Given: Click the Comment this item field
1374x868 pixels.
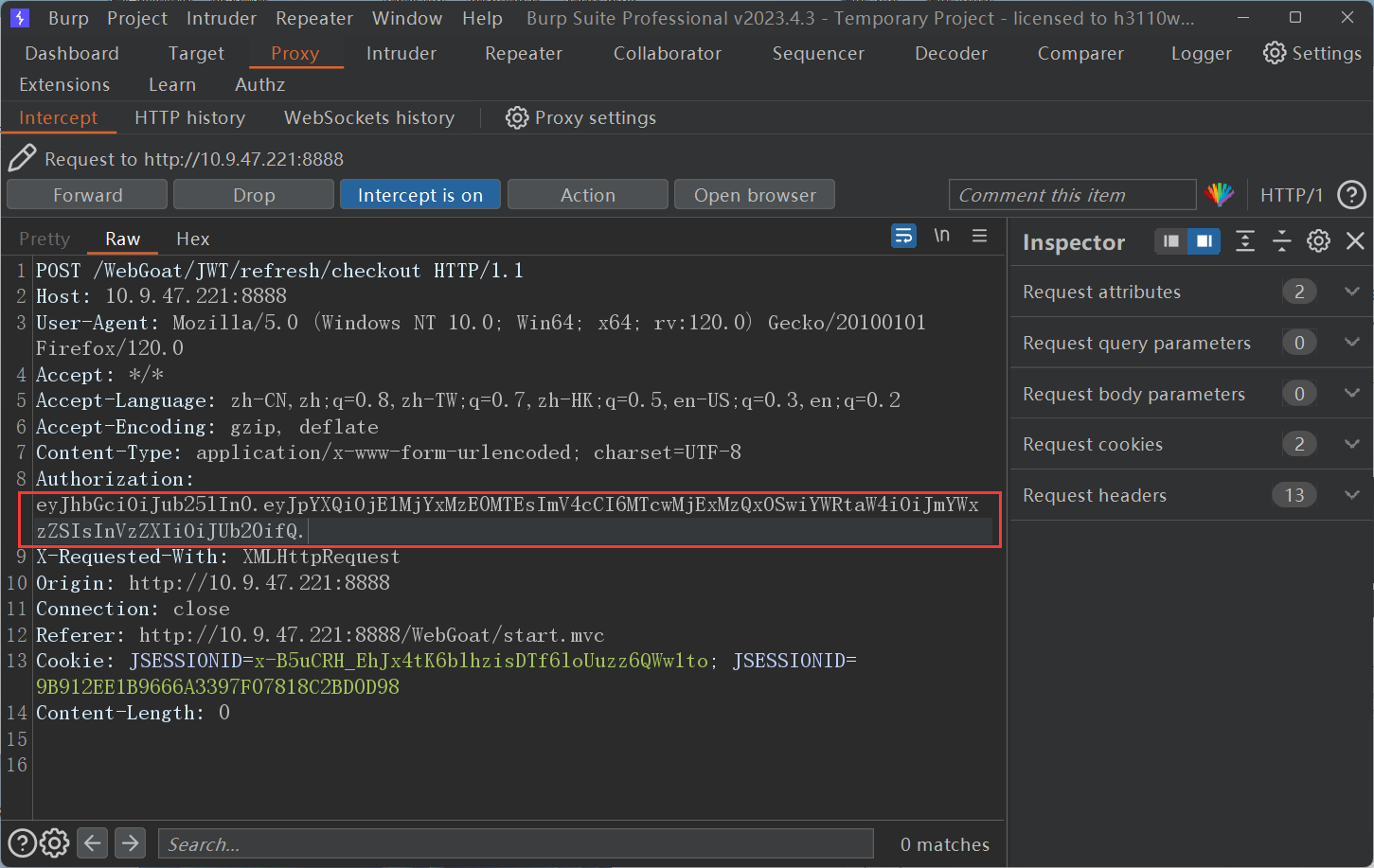Looking at the screenshot, I should (x=1072, y=194).
